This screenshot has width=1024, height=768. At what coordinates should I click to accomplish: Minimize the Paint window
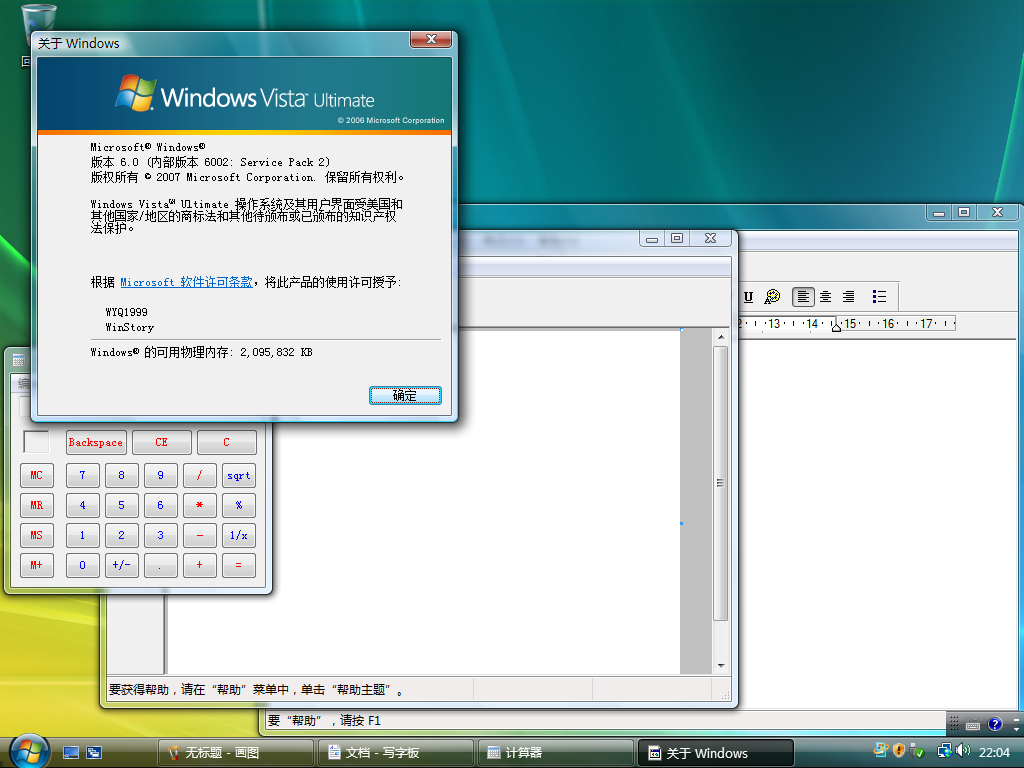click(652, 238)
